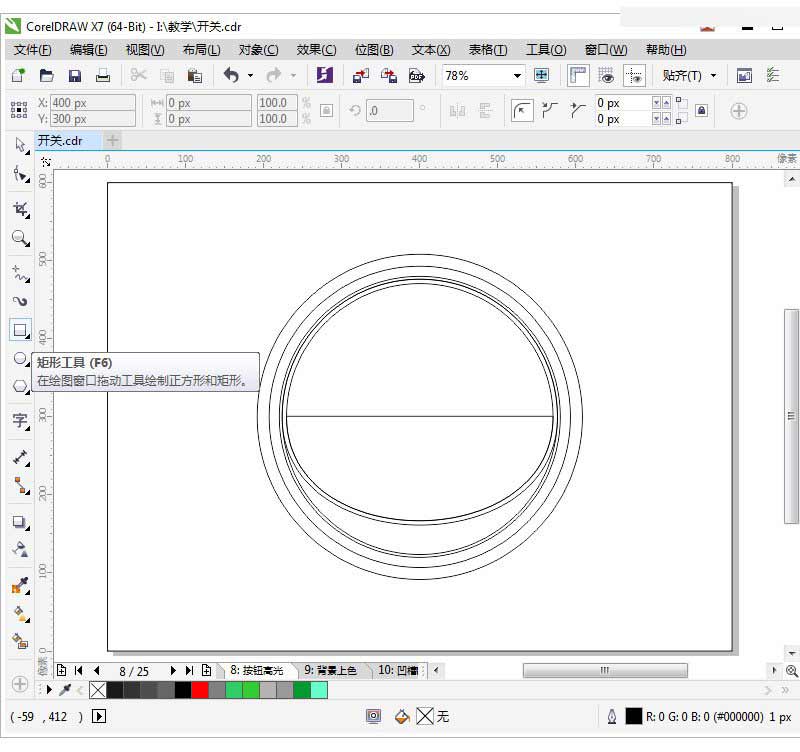Image resolution: width=800 pixels, height=752 pixels.
Task: Toggle show grid button
Action: pyautogui.click(x=606, y=76)
